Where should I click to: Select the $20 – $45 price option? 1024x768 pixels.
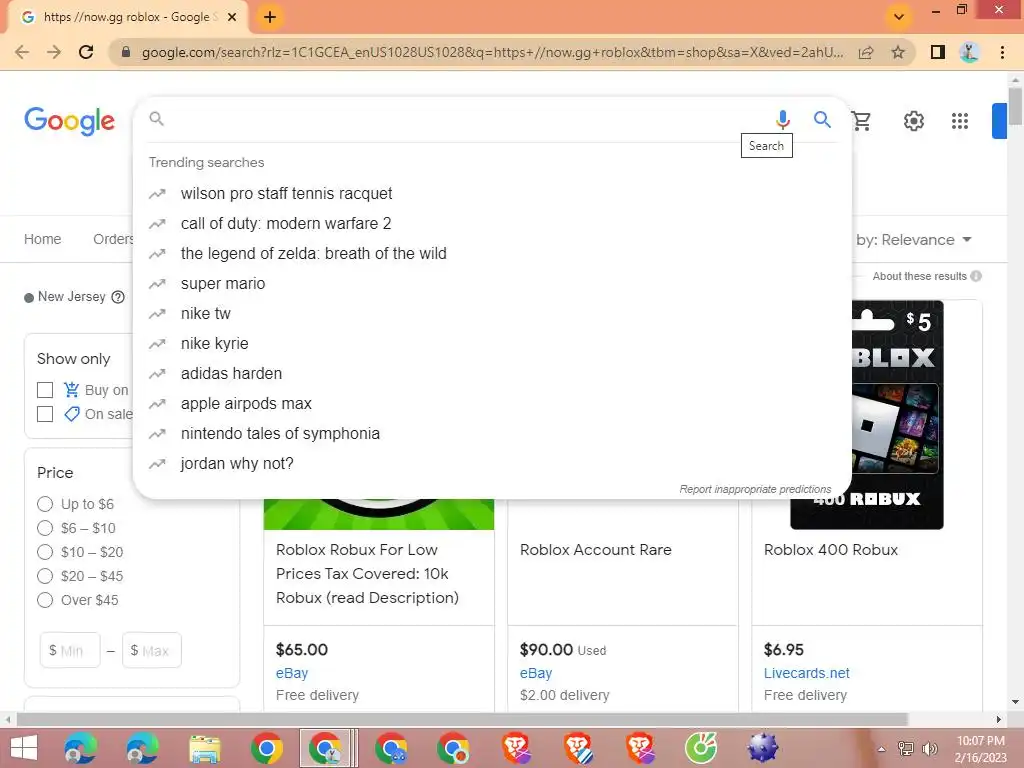[x=45, y=576]
